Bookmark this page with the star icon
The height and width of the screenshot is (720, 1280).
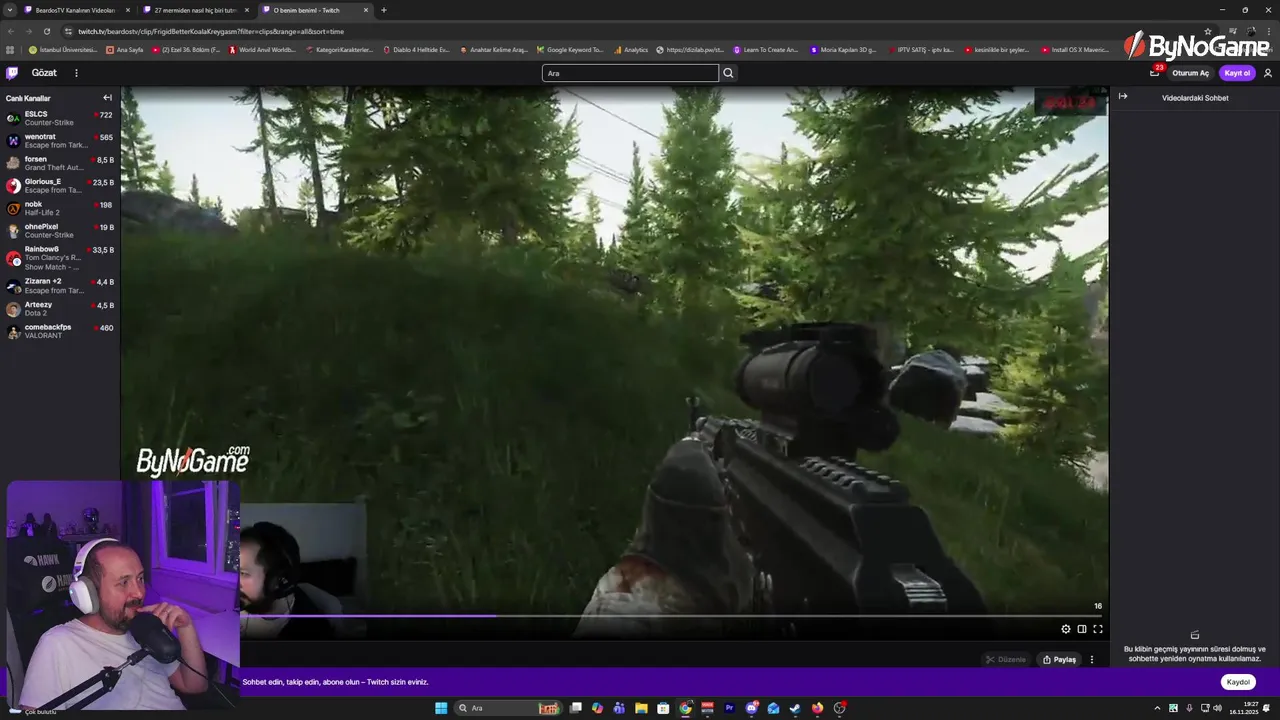tap(1208, 31)
